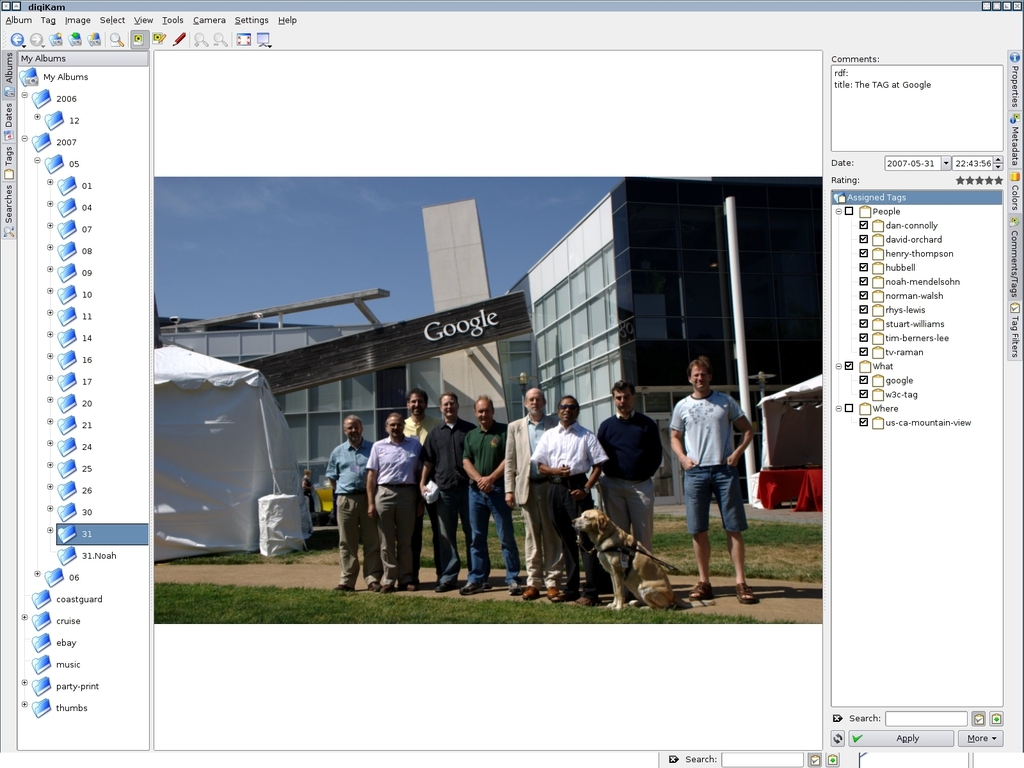Switch to full screen mode icon

click(244, 40)
